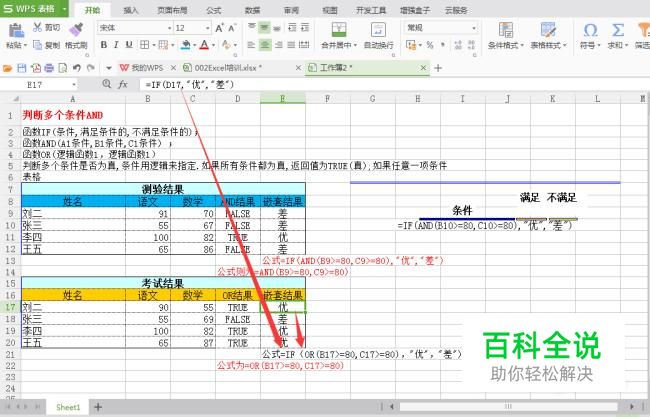Open the 数据 (Data) ribbon tab
650x417 pixels.
[x=252, y=10]
